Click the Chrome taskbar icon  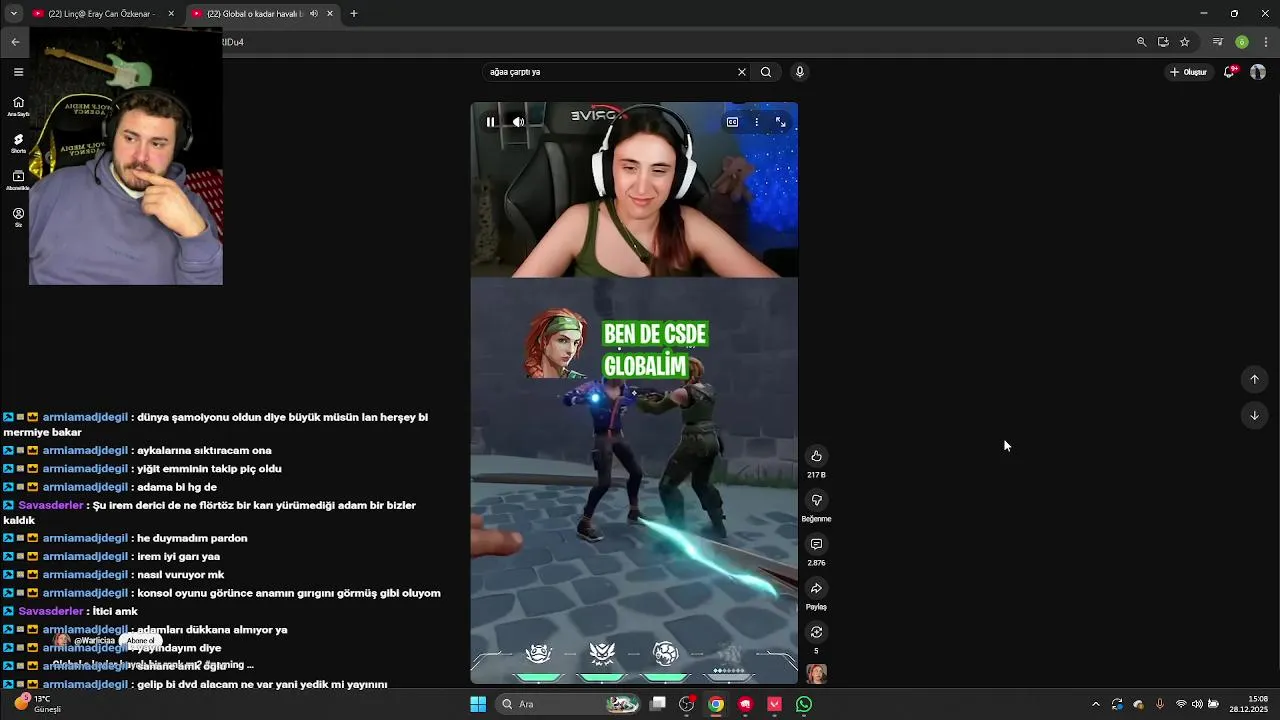716,704
